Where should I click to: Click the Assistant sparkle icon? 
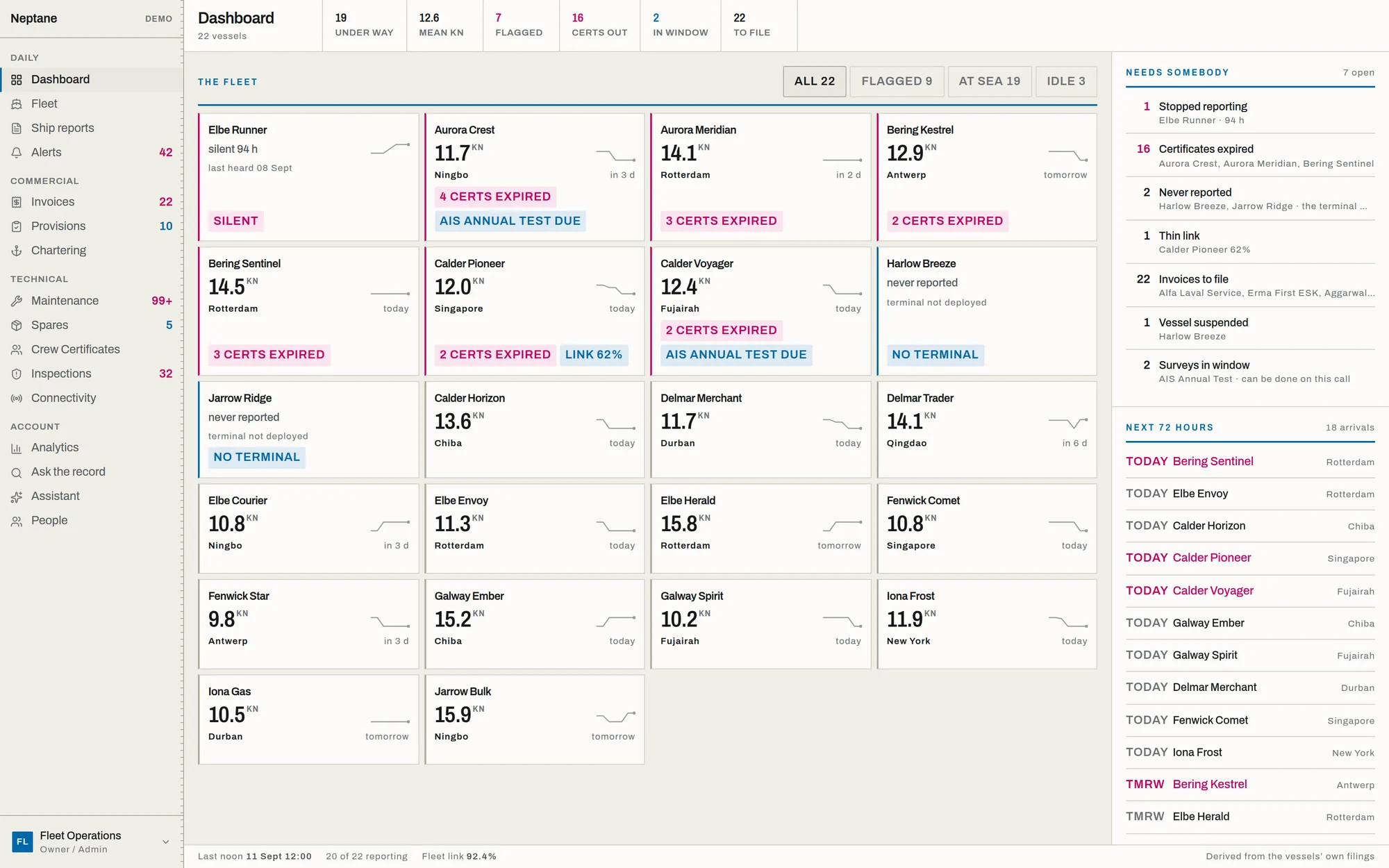tap(17, 496)
